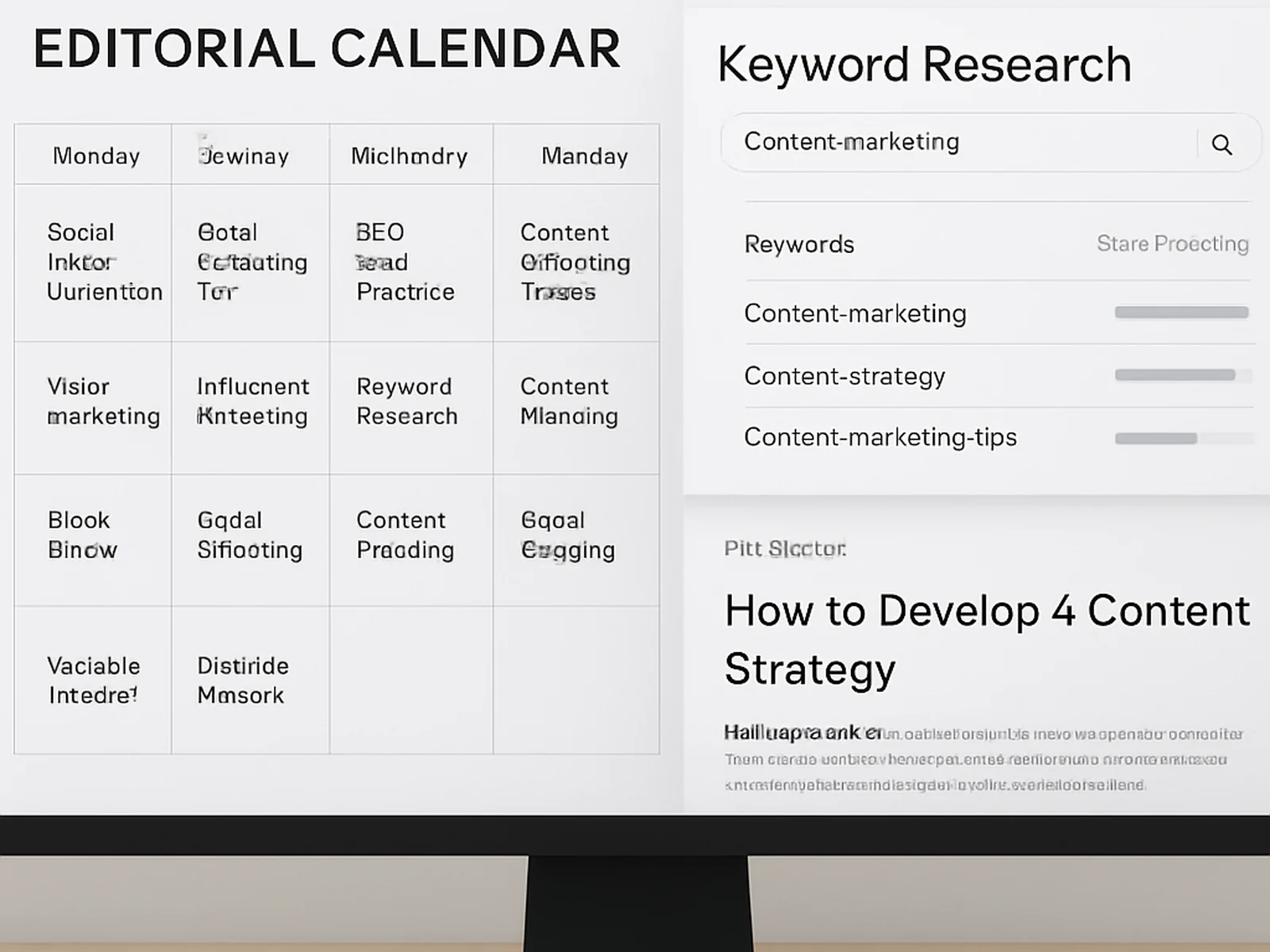Viewport: 1270px width, 952px height.
Task: Open the Distiride Mmsork calendar cell
Action: (x=251, y=680)
